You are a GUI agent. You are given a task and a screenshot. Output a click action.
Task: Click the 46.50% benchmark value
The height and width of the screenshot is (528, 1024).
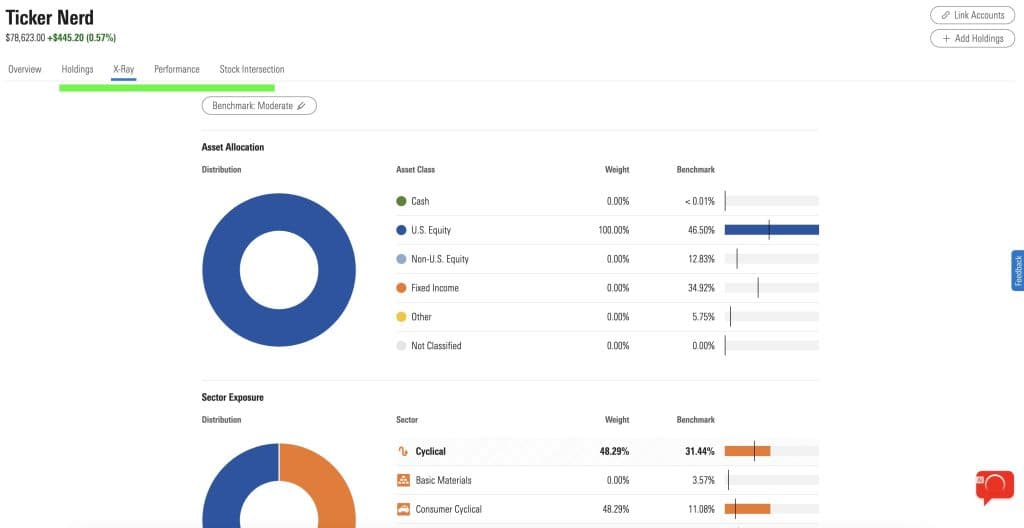pos(701,230)
